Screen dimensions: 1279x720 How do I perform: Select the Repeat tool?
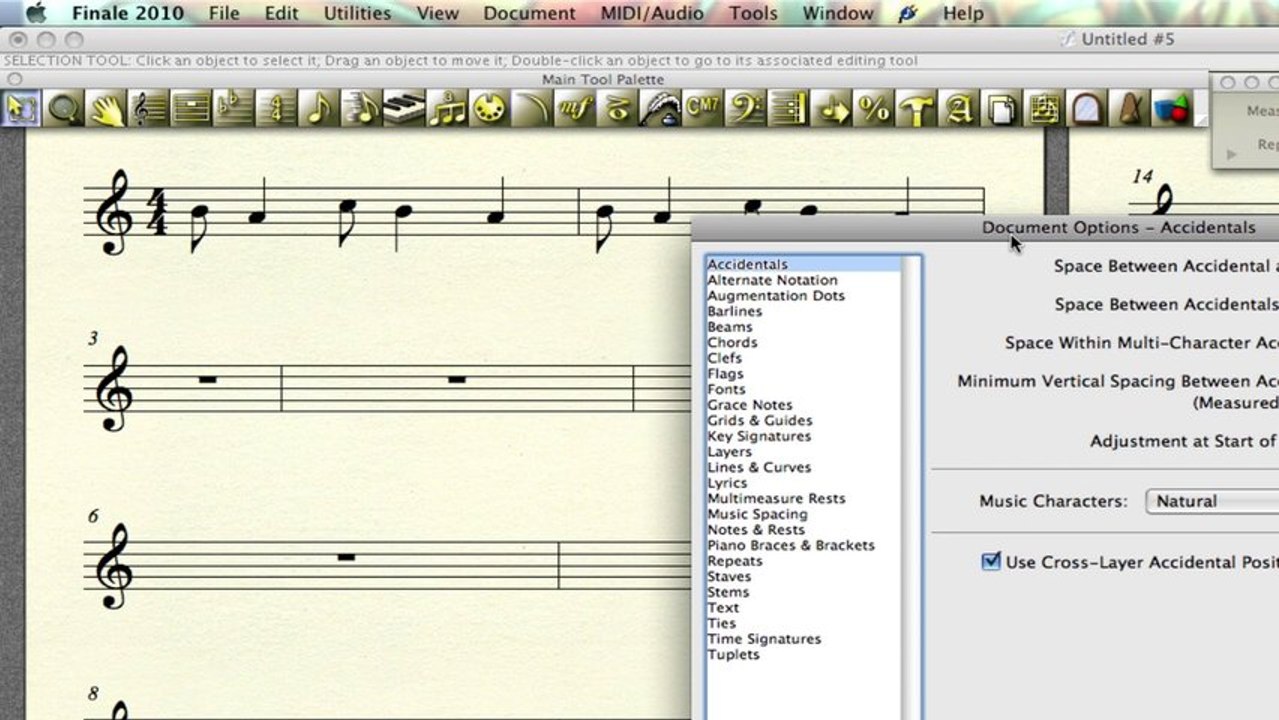[x=787, y=108]
